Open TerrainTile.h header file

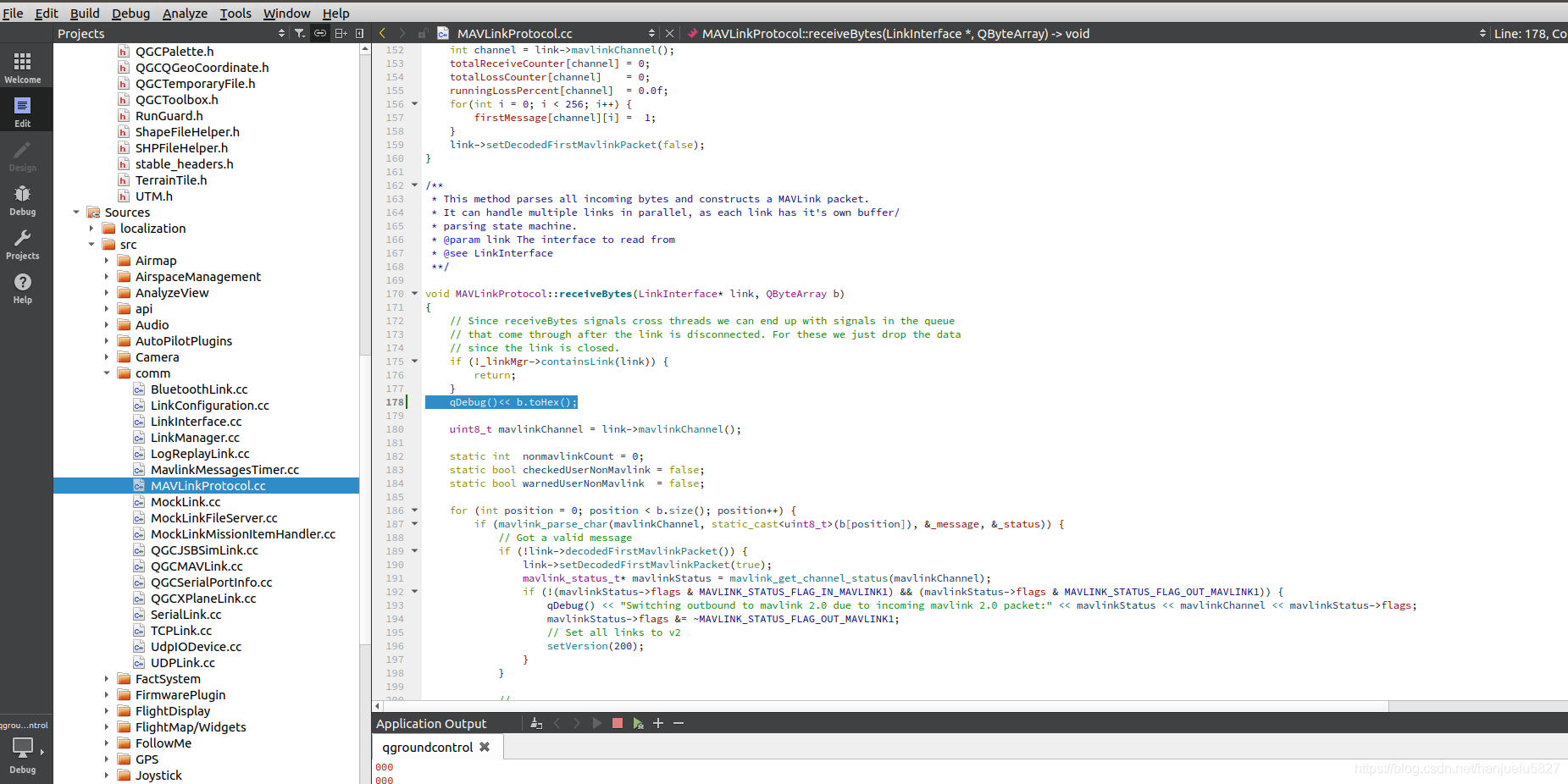(x=171, y=180)
